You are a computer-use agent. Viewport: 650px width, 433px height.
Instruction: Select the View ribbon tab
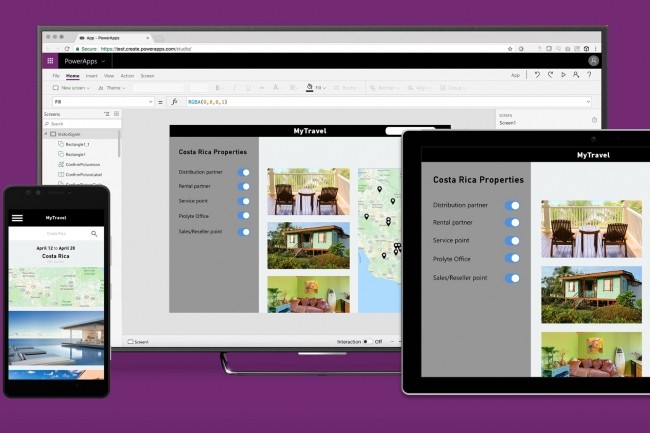coord(109,76)
